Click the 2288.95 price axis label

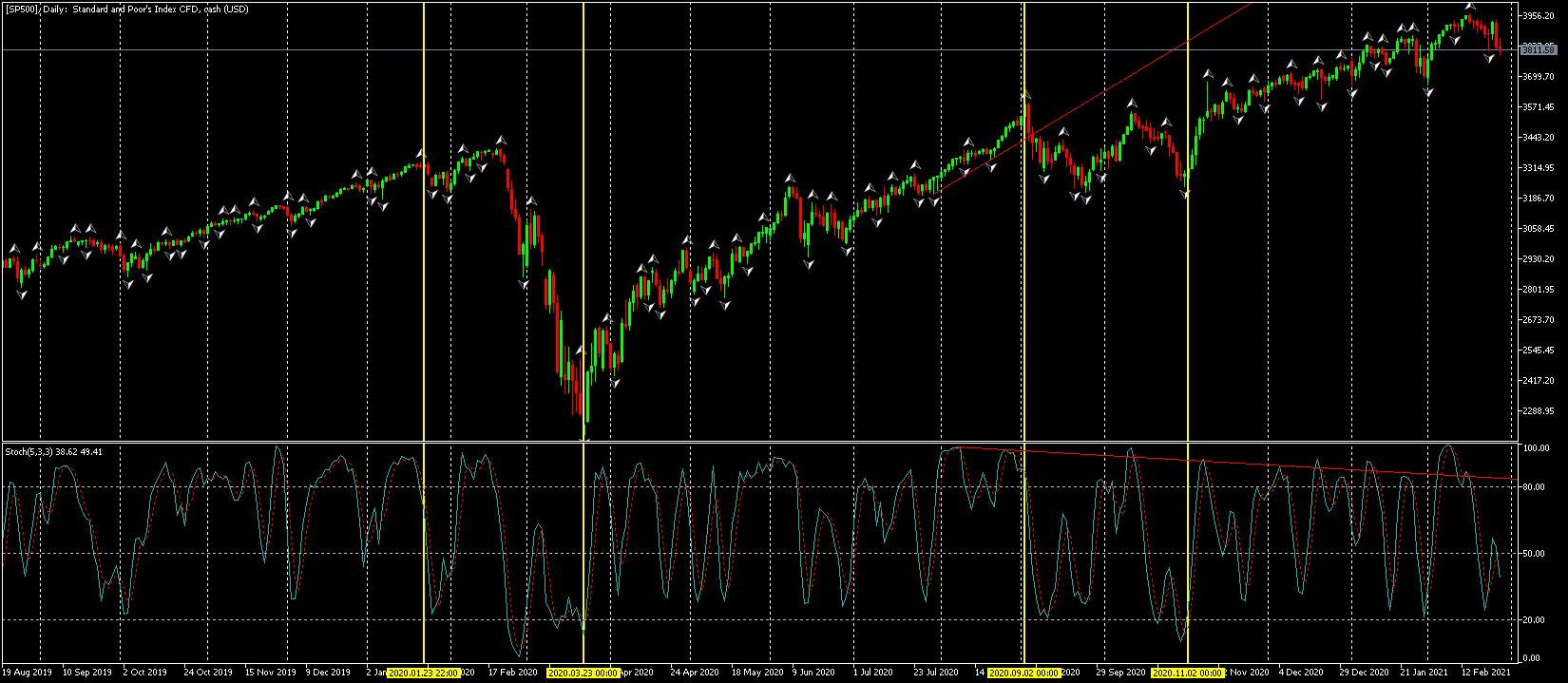(x=1538, y=411)
